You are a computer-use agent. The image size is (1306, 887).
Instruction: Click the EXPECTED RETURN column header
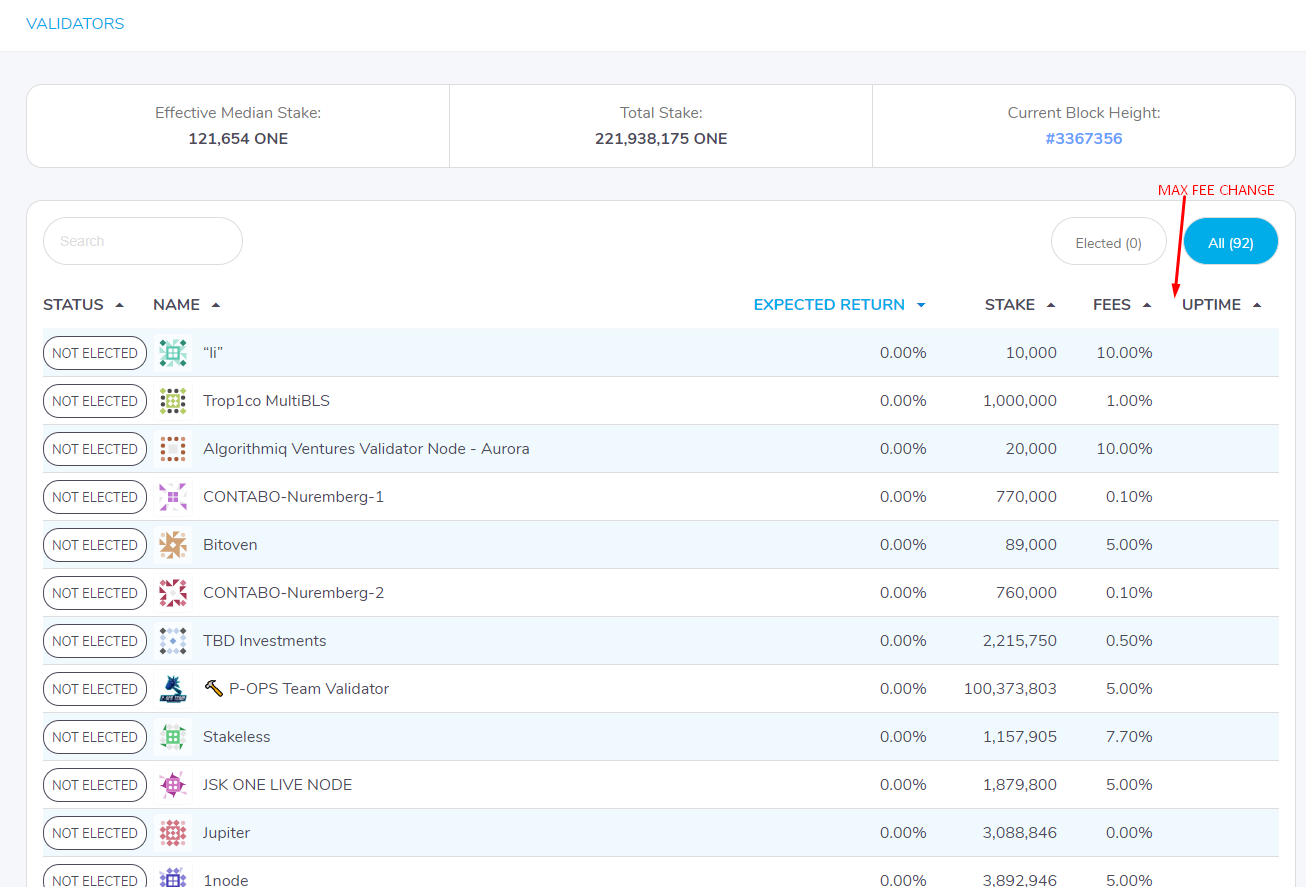coord(829,304)
